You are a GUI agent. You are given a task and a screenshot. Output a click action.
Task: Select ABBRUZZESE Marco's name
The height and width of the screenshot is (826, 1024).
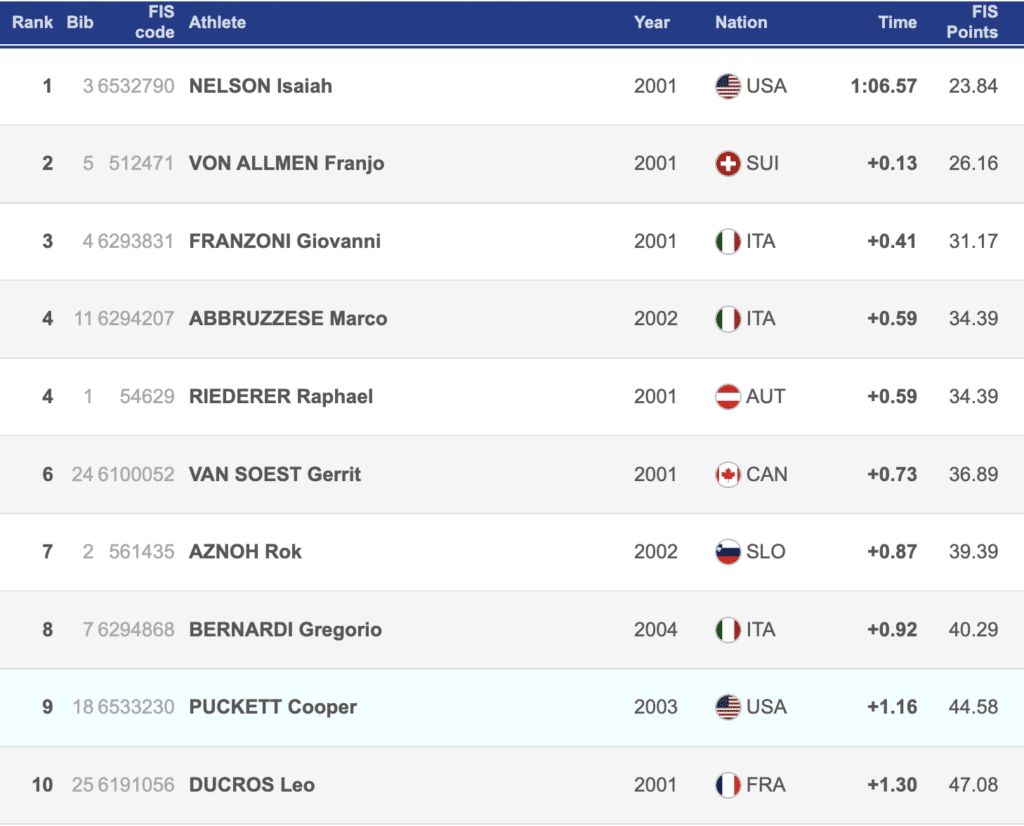[x=288, y=319]
